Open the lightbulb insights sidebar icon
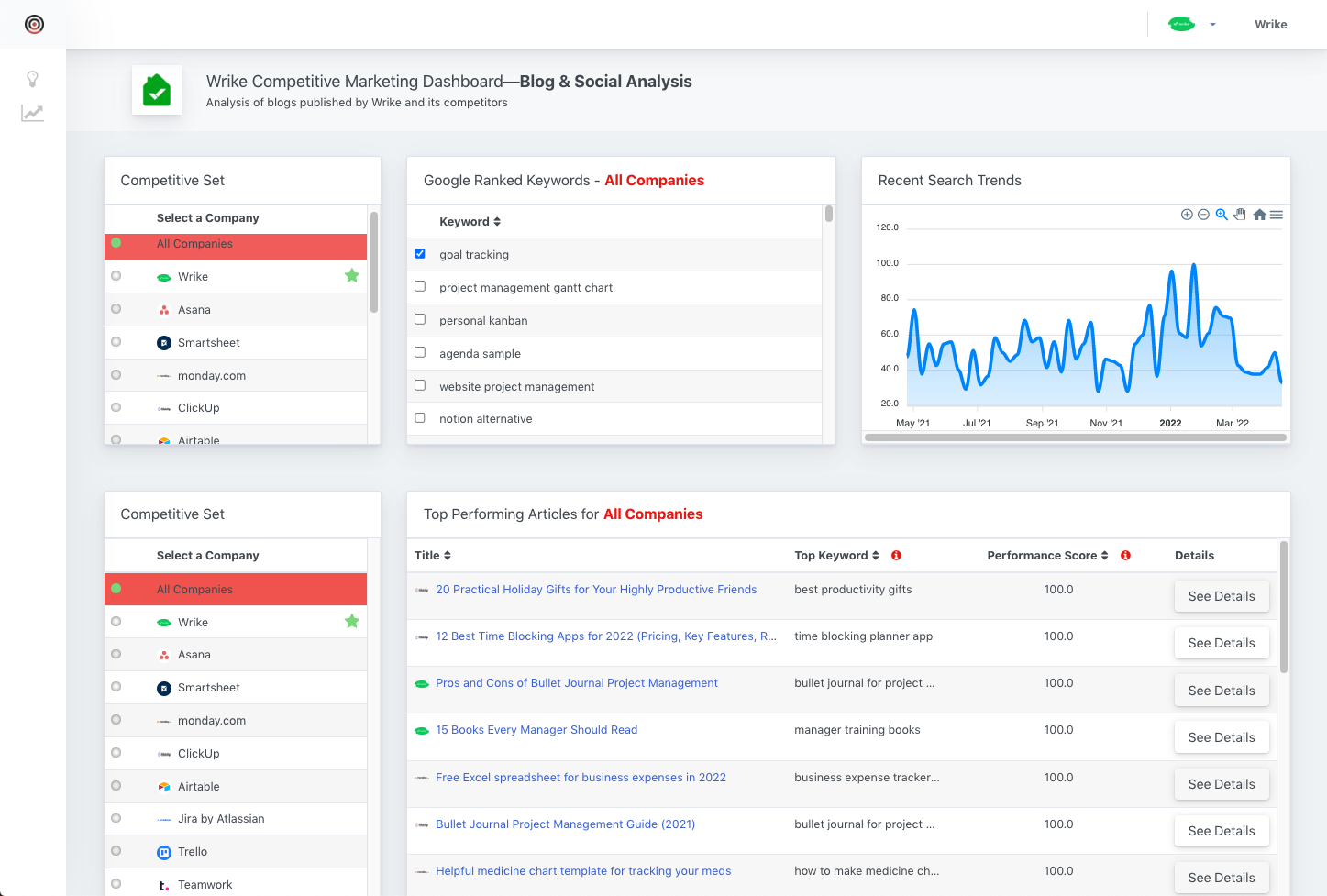 point(32,79)
